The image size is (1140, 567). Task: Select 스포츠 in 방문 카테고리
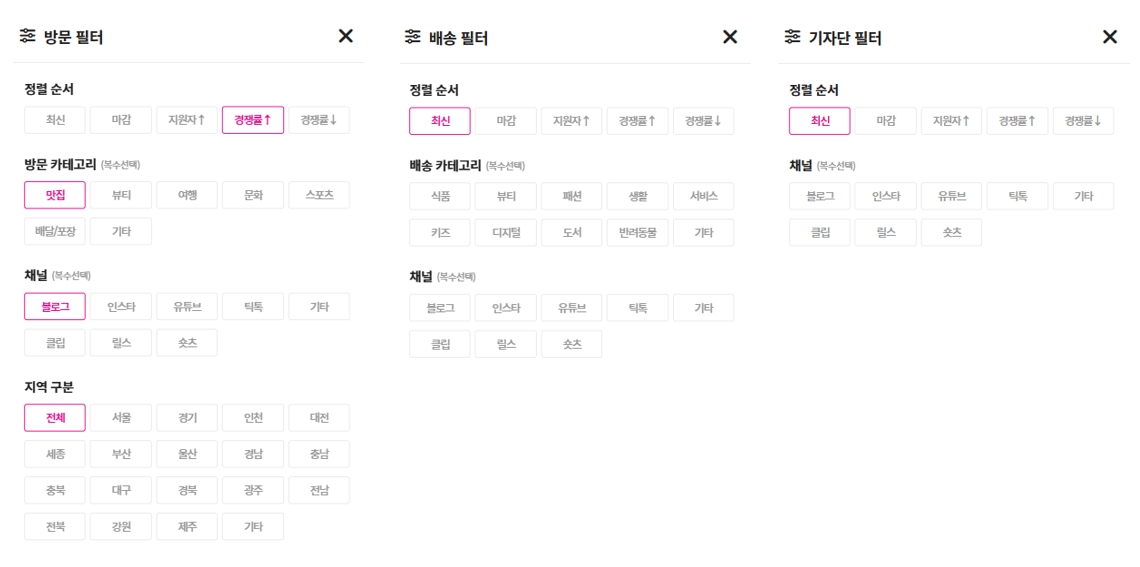click(319, 195)
